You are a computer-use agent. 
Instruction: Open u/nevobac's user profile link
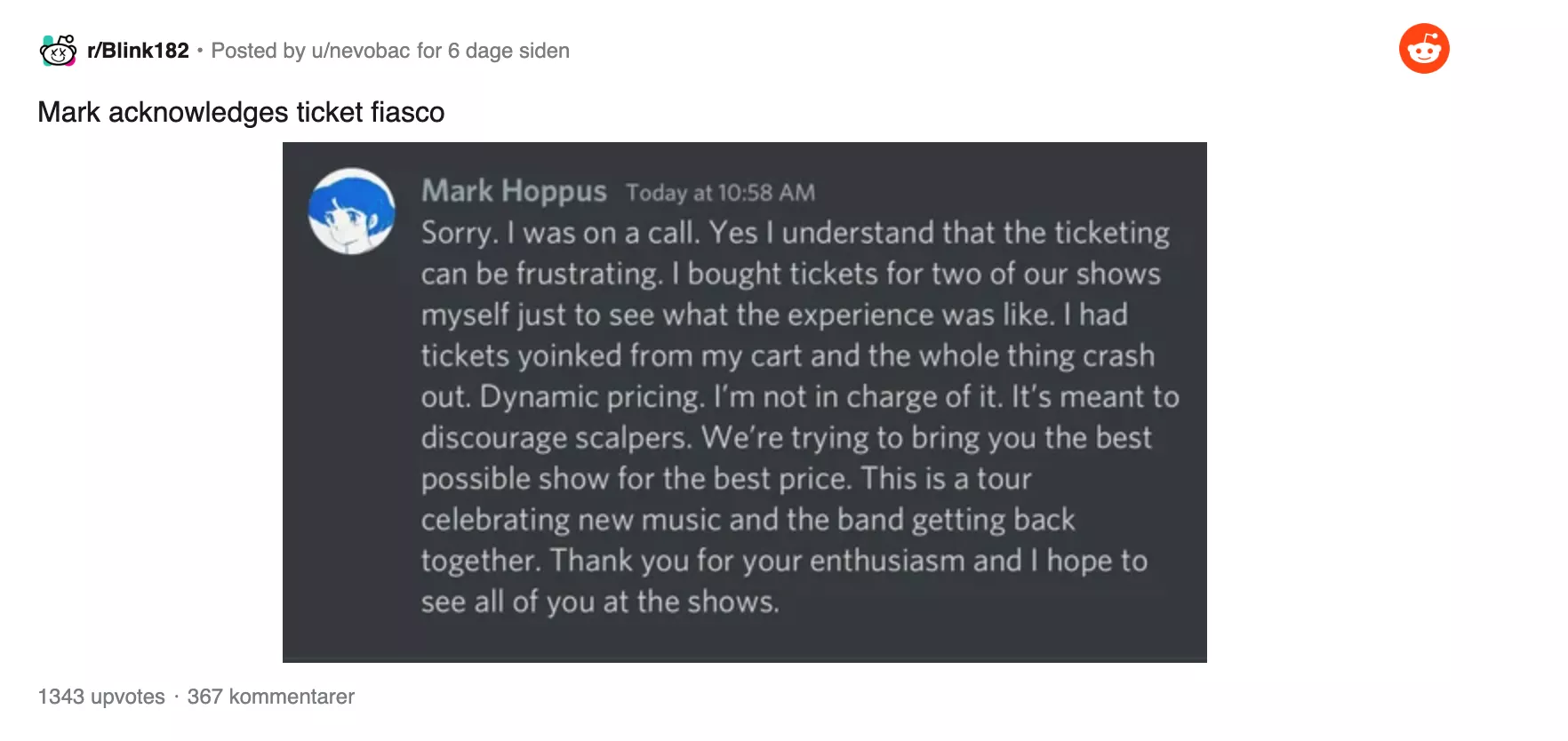pos(360,51)
